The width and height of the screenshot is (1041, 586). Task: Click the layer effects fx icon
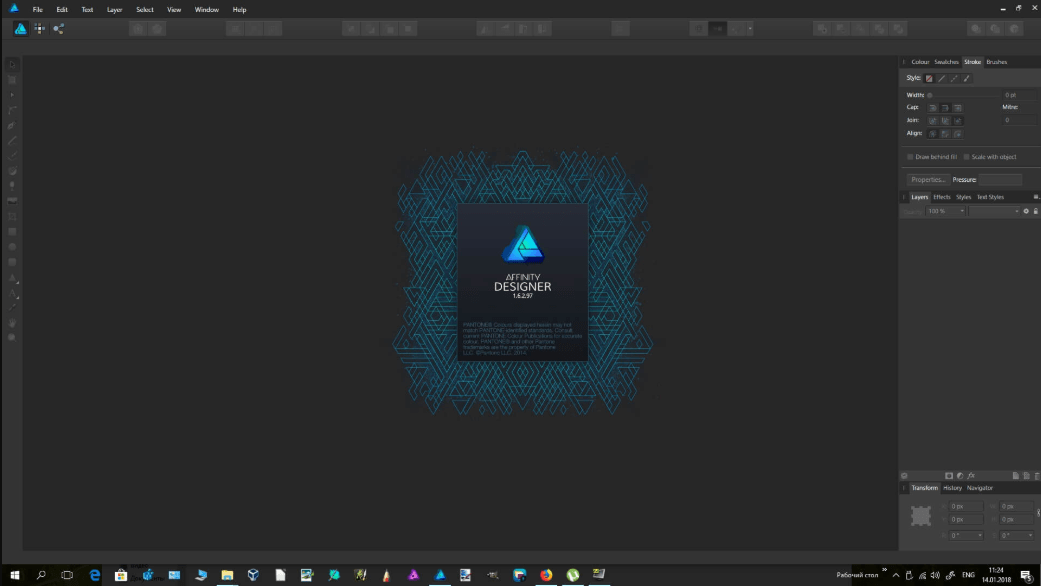click(x=971, y=475)
